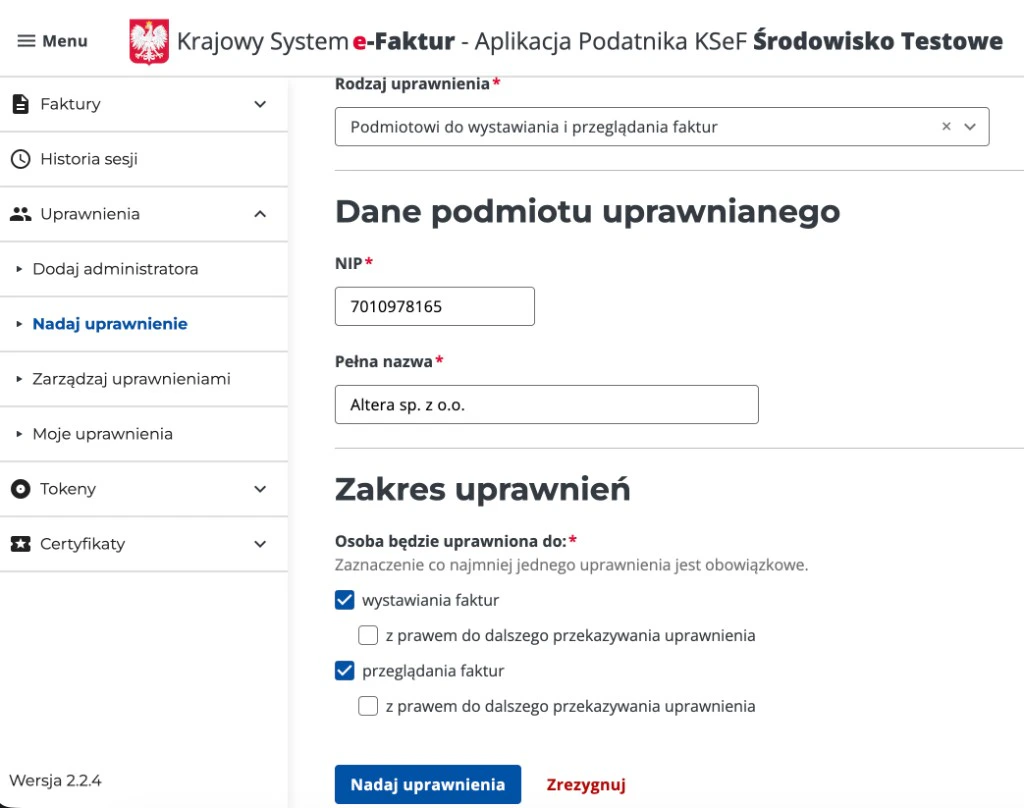Click the Tokeny circle icon
The image size is (1024, 808).
[x=21, y=489]
